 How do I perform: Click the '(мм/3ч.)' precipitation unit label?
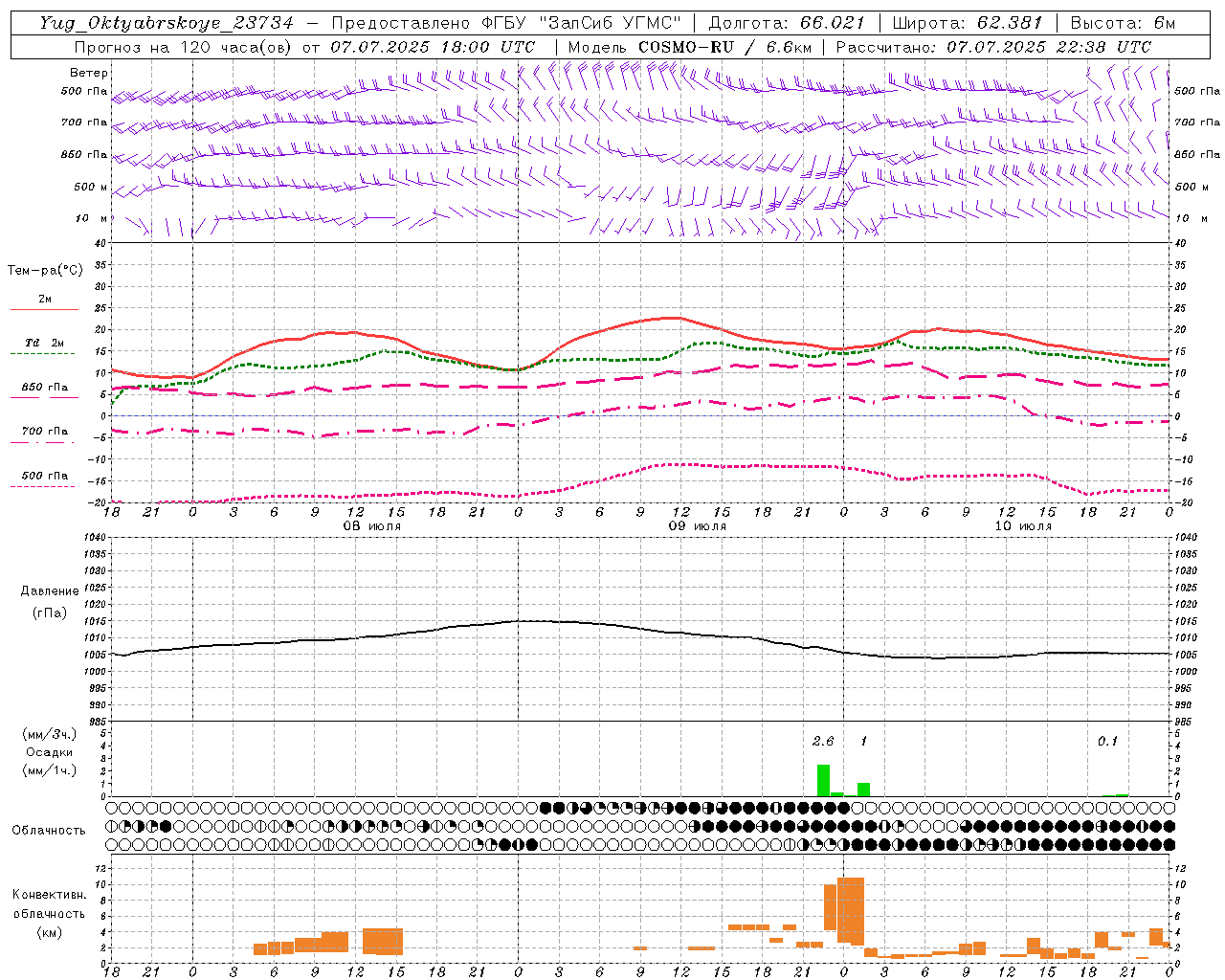tap(49, 734)
